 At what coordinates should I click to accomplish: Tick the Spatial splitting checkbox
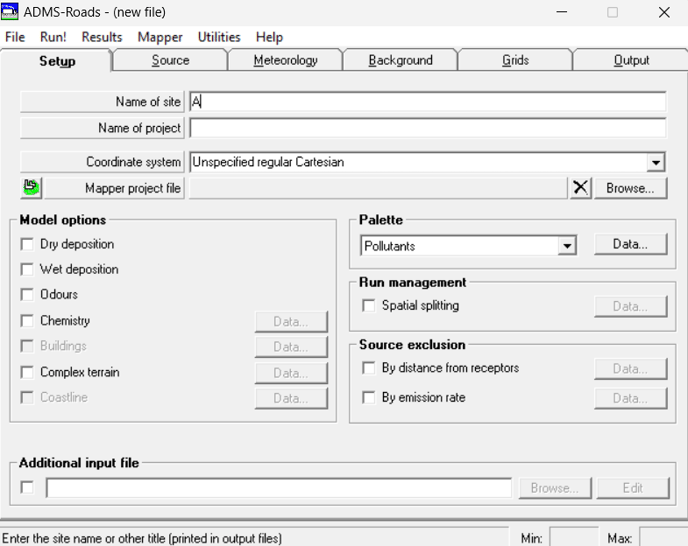coord(369,306)
